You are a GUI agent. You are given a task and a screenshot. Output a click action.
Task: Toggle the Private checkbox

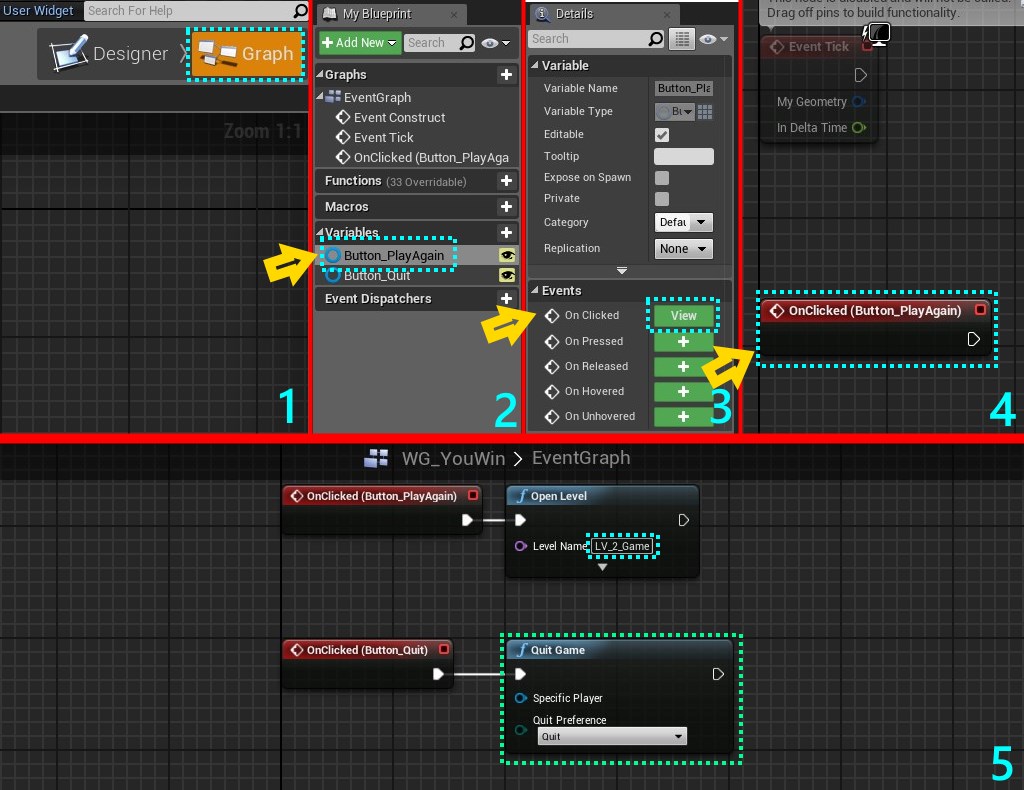(662, 199)
